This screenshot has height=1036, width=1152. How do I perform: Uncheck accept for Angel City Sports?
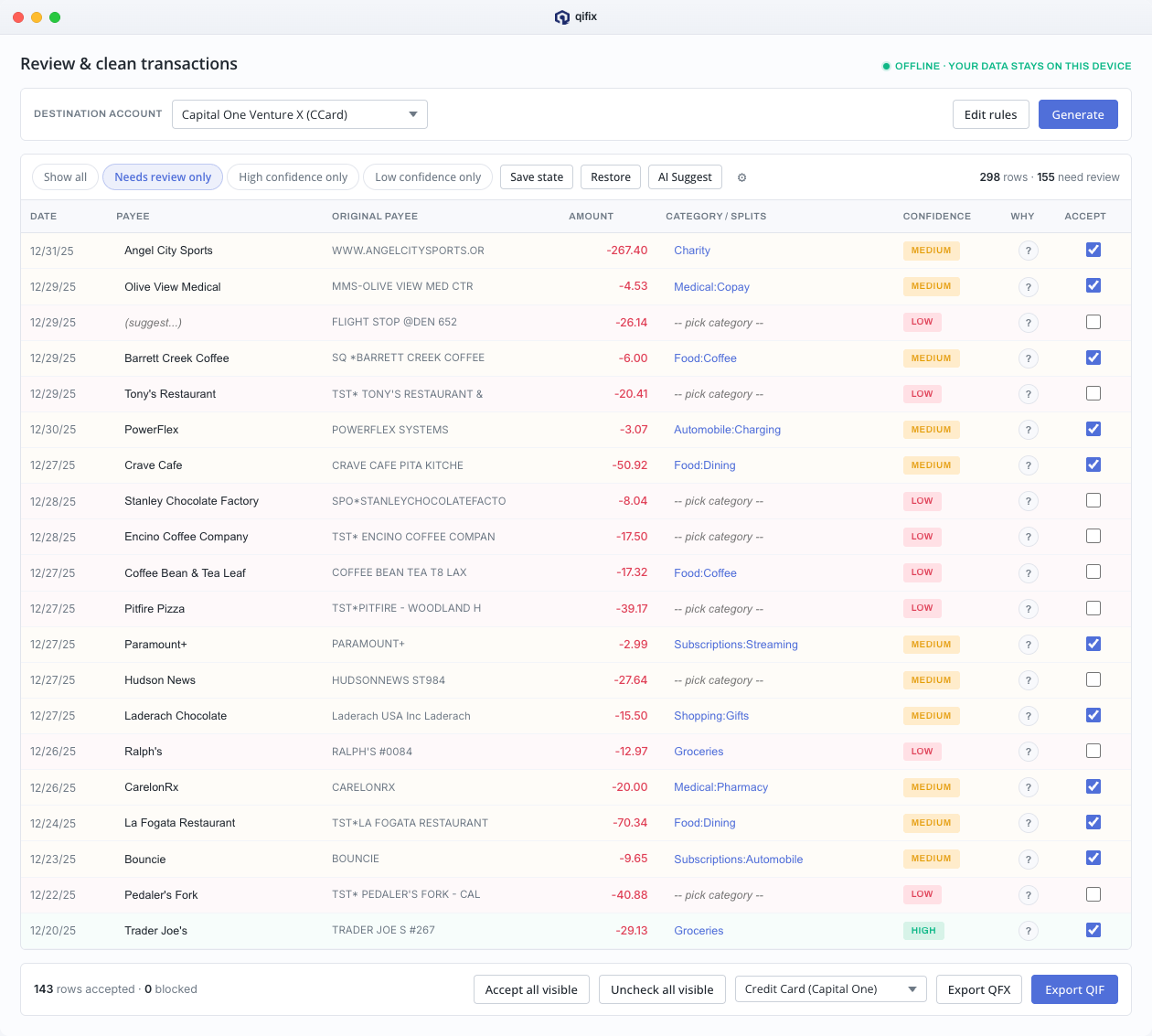[x=1093, y=250]
